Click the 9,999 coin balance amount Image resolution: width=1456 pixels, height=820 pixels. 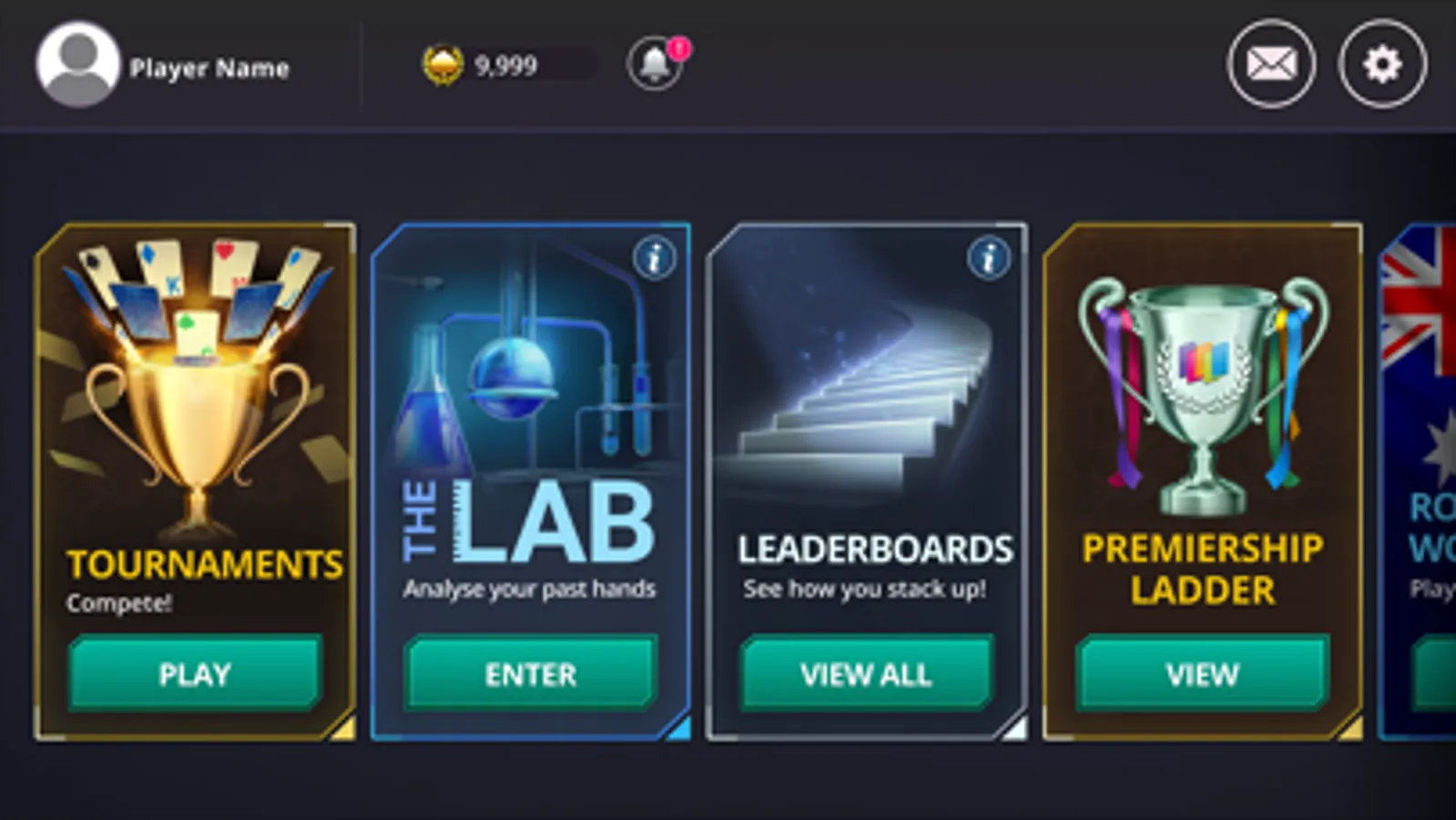(505, 66)
